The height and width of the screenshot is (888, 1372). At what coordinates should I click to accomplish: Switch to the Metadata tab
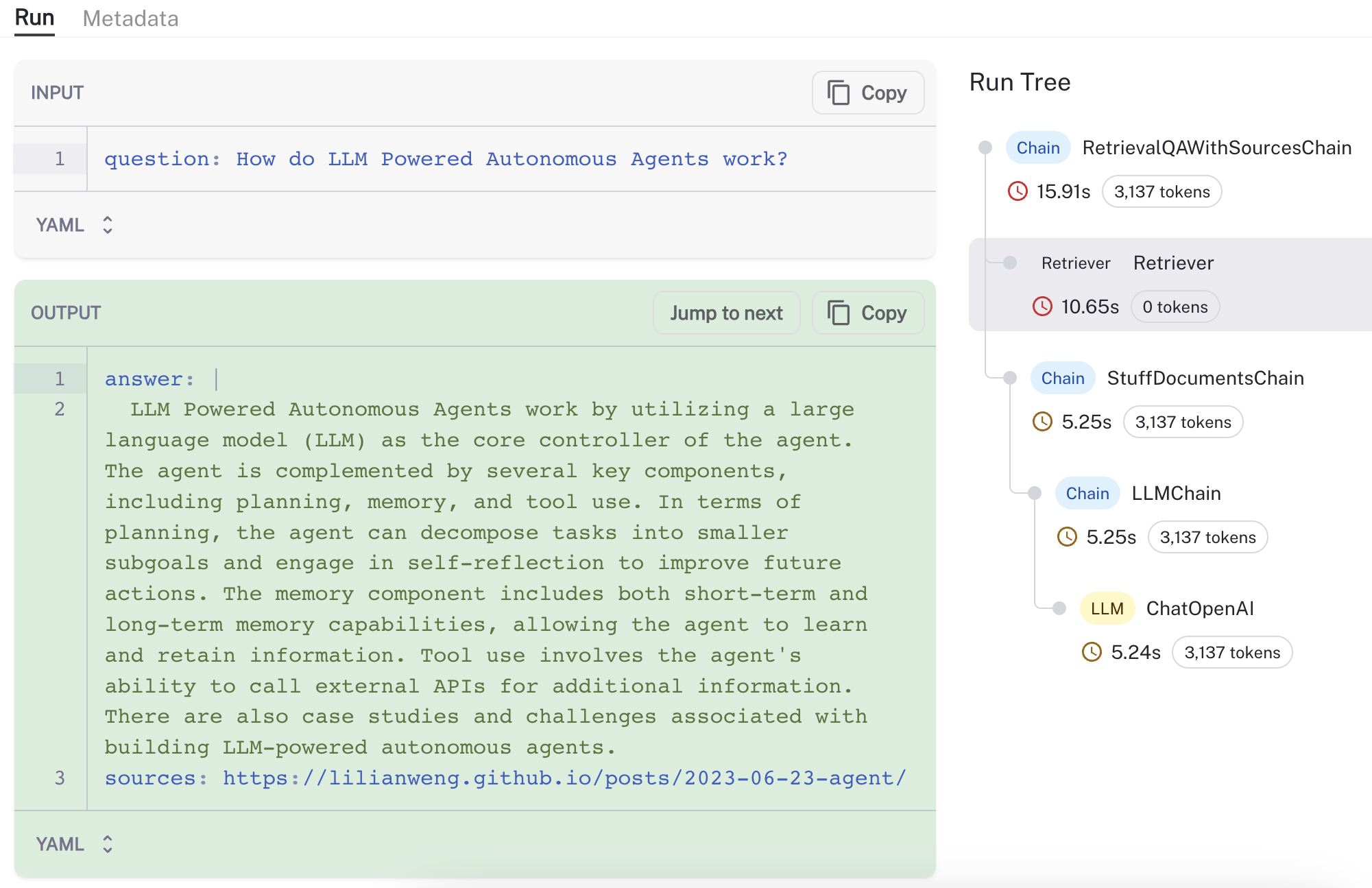point(130,19)
